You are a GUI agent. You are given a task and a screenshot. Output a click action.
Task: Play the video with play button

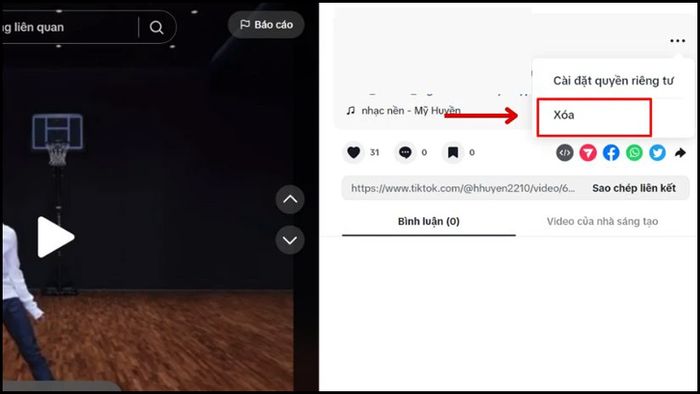pos(55,237)
